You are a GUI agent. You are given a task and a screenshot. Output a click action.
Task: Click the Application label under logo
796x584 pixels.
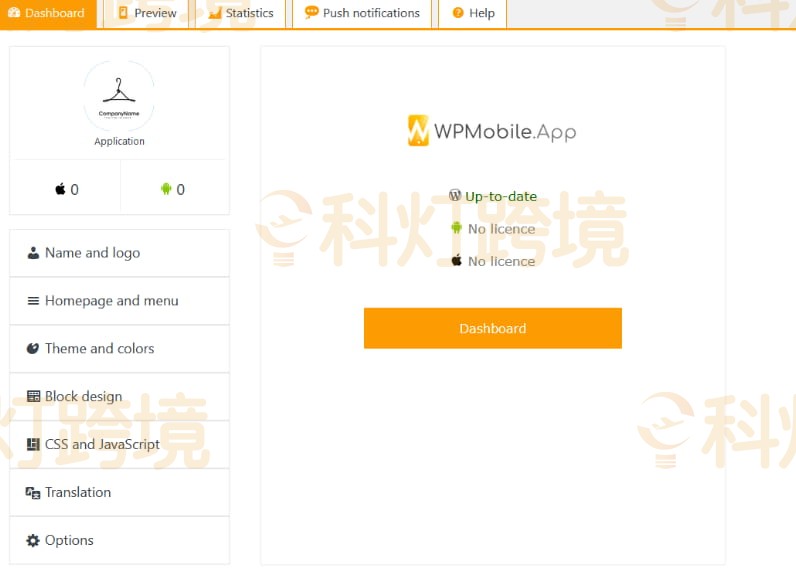(x=119, y=141)
